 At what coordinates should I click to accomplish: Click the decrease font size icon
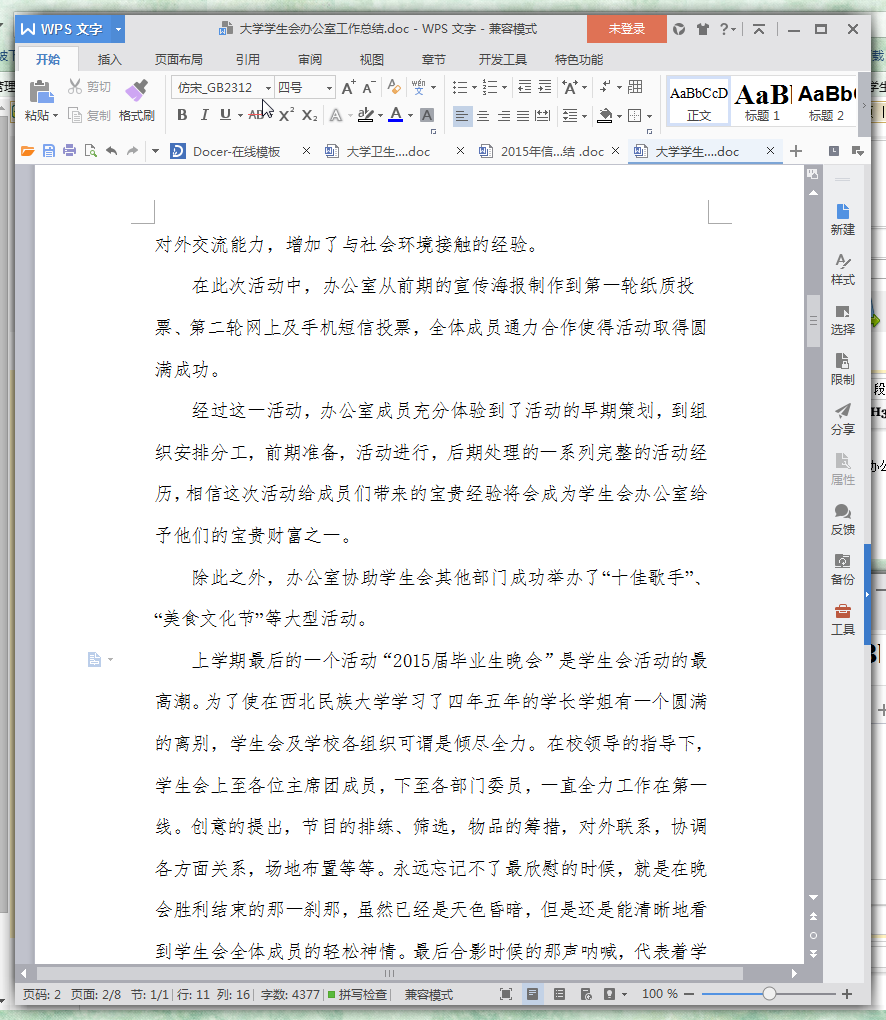[368, 87]
